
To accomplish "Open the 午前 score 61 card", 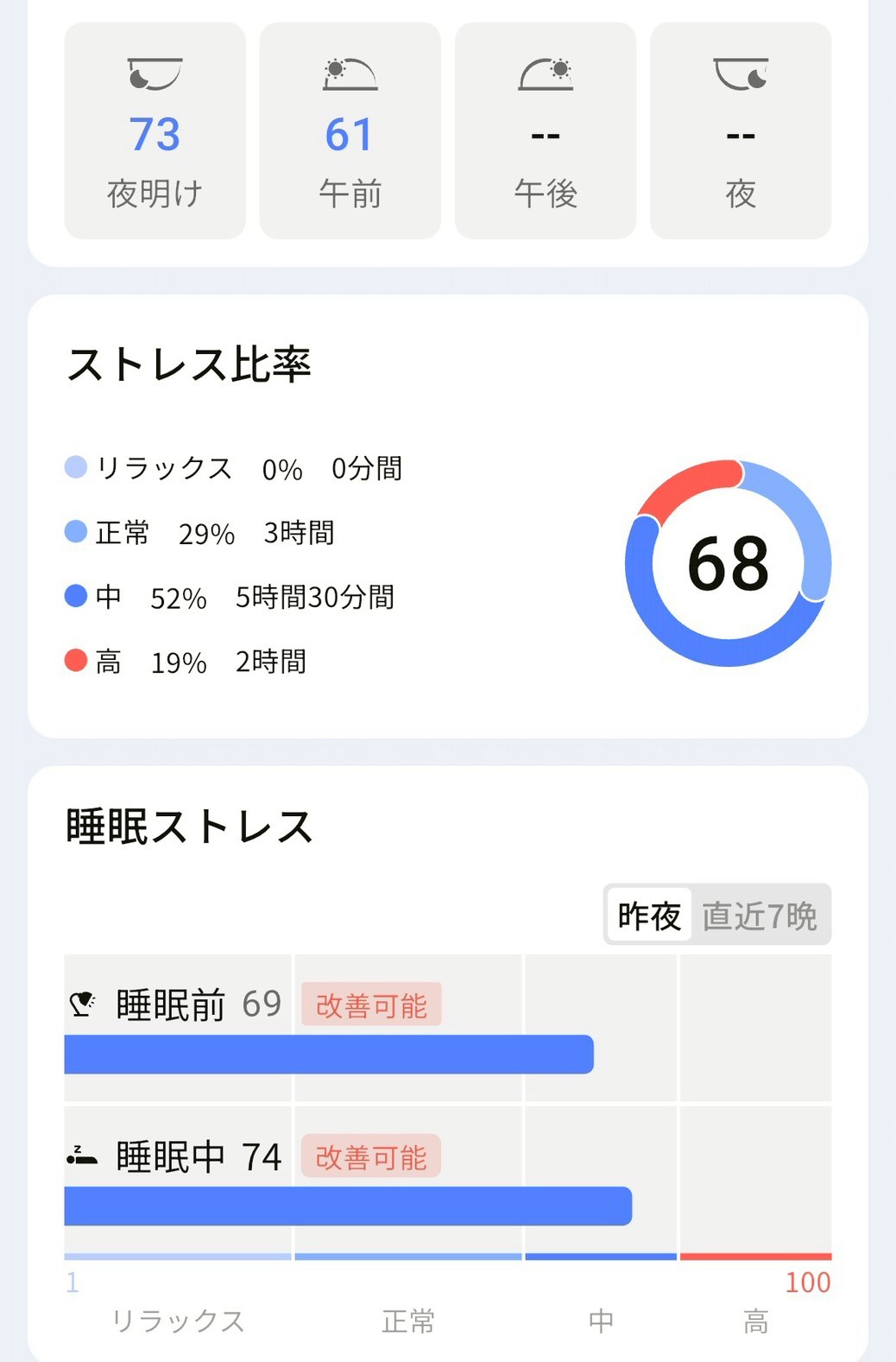I will [350, 131].
